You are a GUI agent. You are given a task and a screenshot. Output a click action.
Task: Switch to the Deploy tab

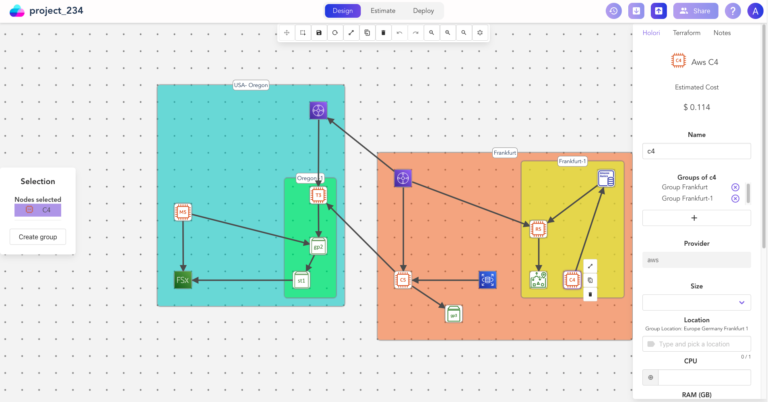pos(423,11)
